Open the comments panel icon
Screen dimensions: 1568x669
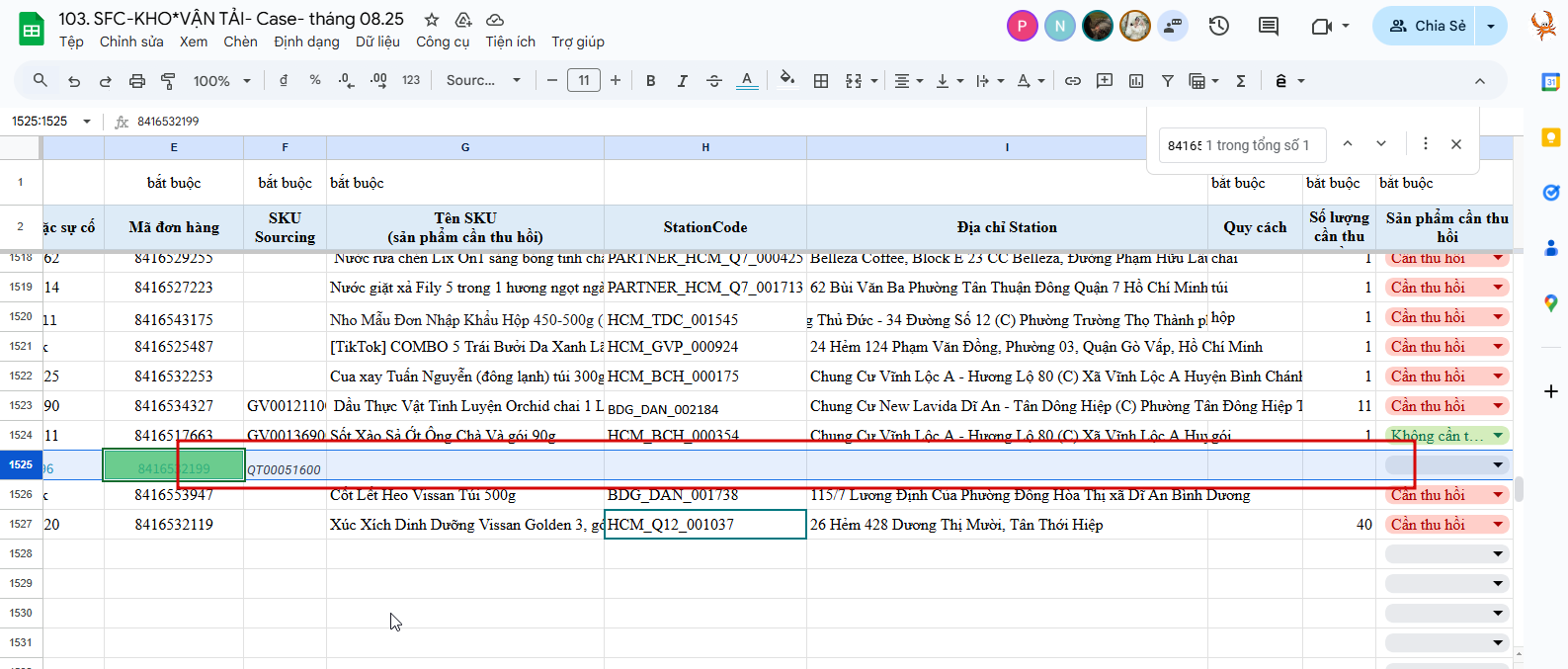tap(1269, 26)
